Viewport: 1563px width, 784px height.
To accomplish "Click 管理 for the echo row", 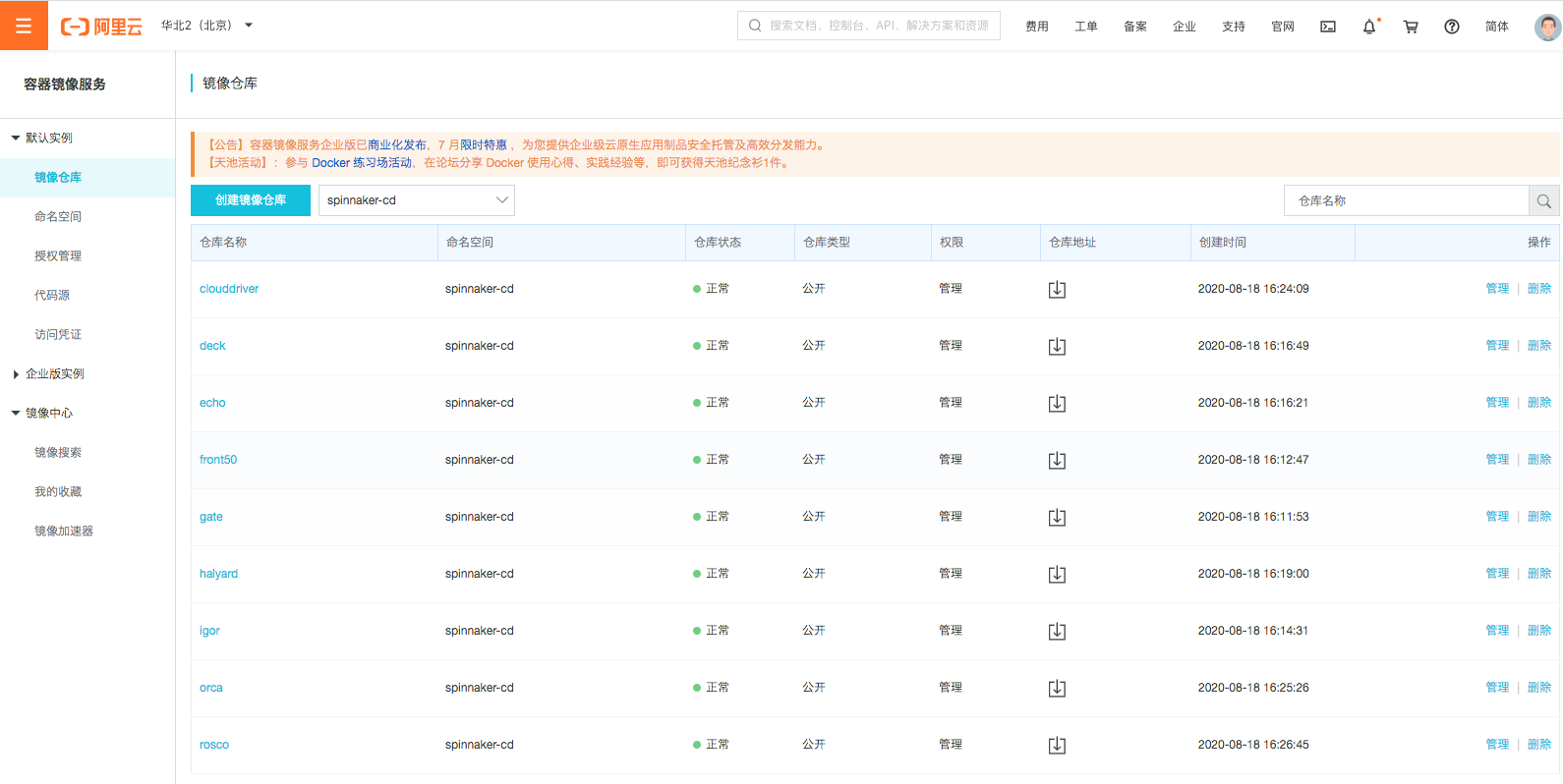I will [1497, 403].
